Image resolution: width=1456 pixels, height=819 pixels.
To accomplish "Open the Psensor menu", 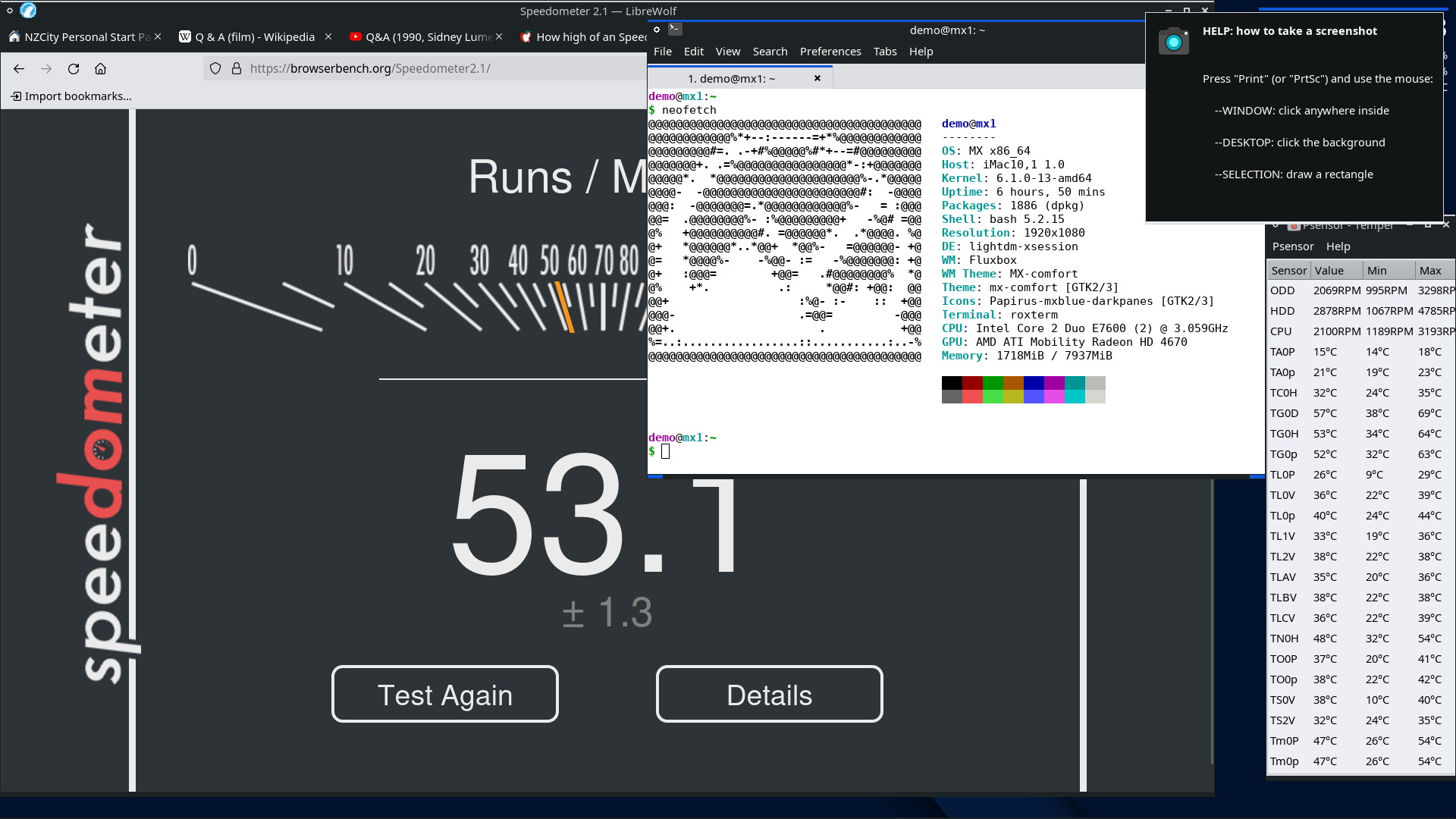I will coord(1292,246).
